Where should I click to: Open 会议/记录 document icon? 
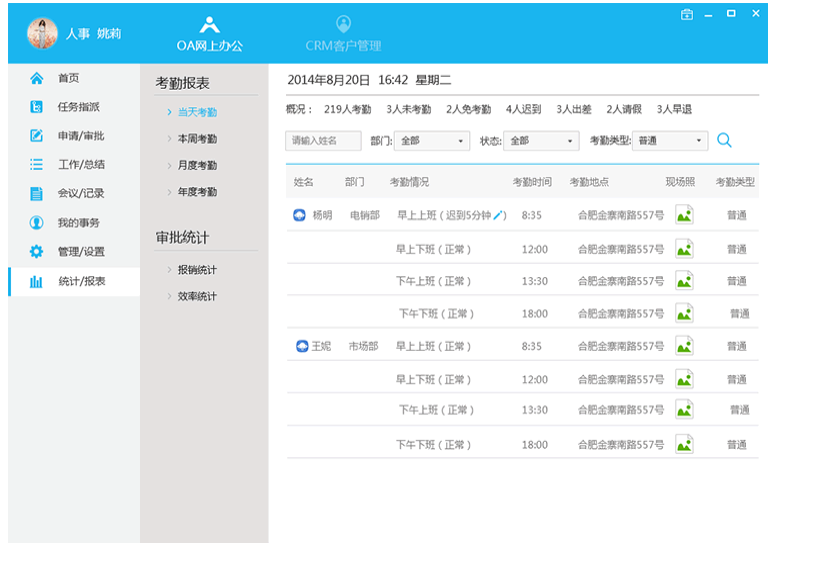coord(36,194)
